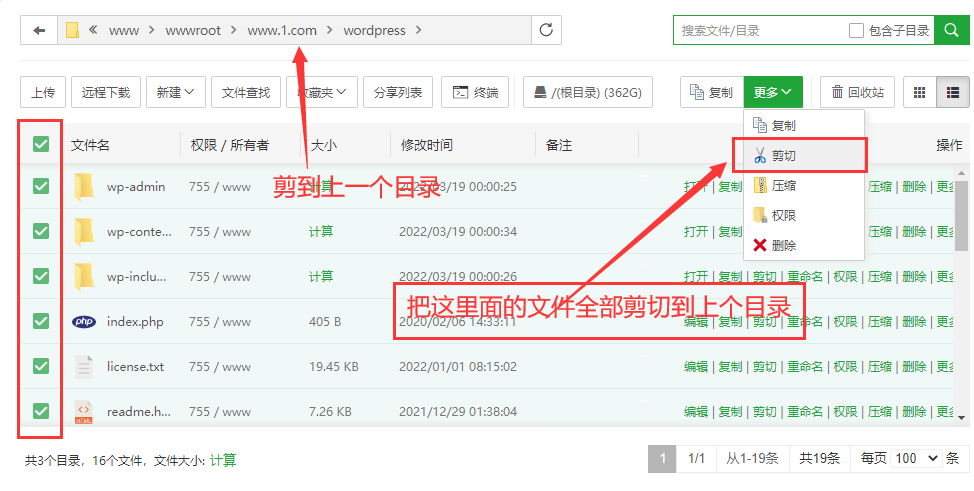Click the wp-includes folder icon
The image size is (974, 491).
84,276
